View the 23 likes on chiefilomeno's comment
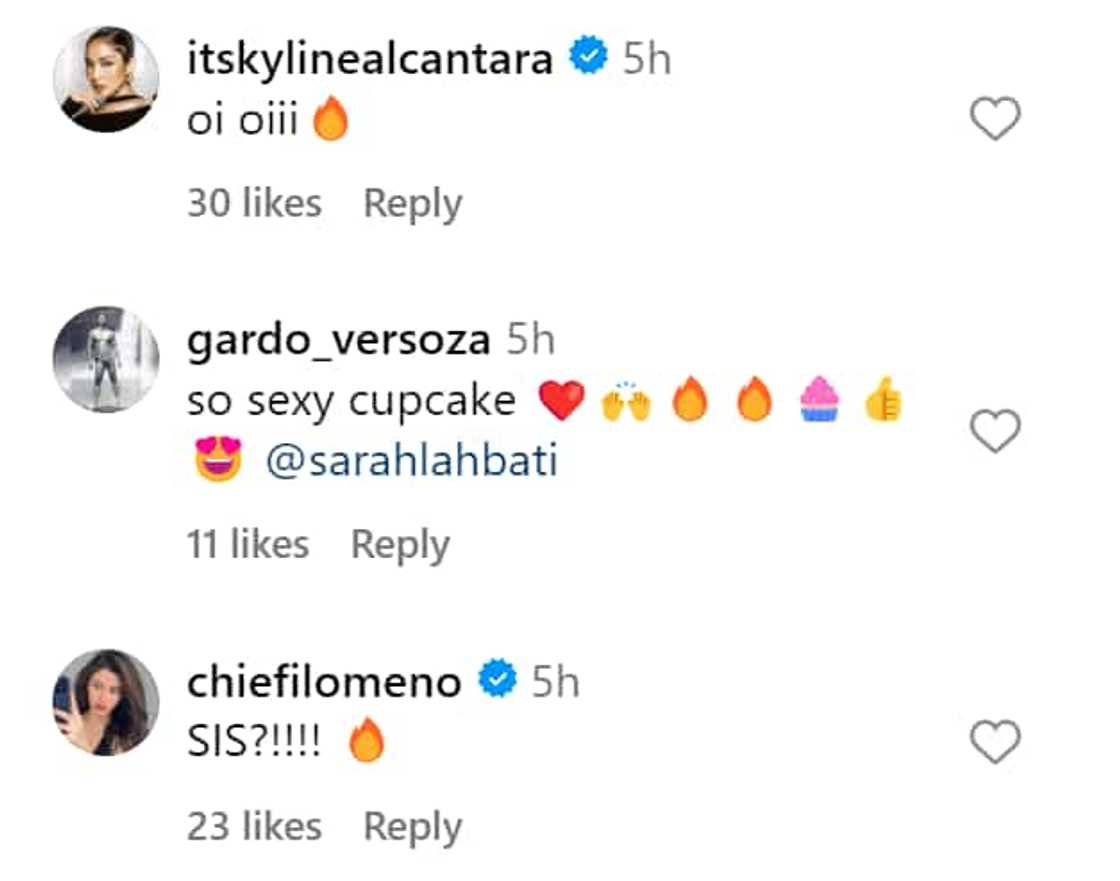This screenshot has height=881, width=1120. point(254,827)
